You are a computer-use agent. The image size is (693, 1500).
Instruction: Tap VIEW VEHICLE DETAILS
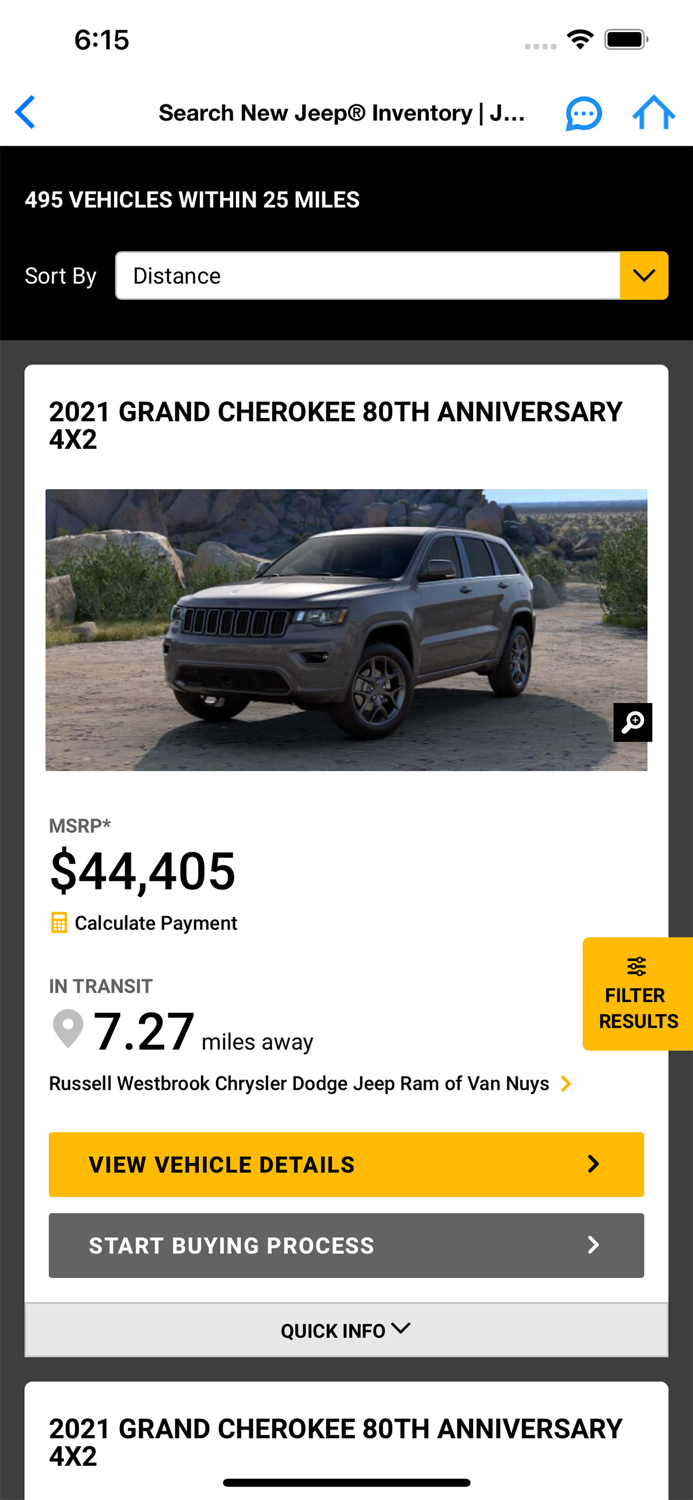346,1164
